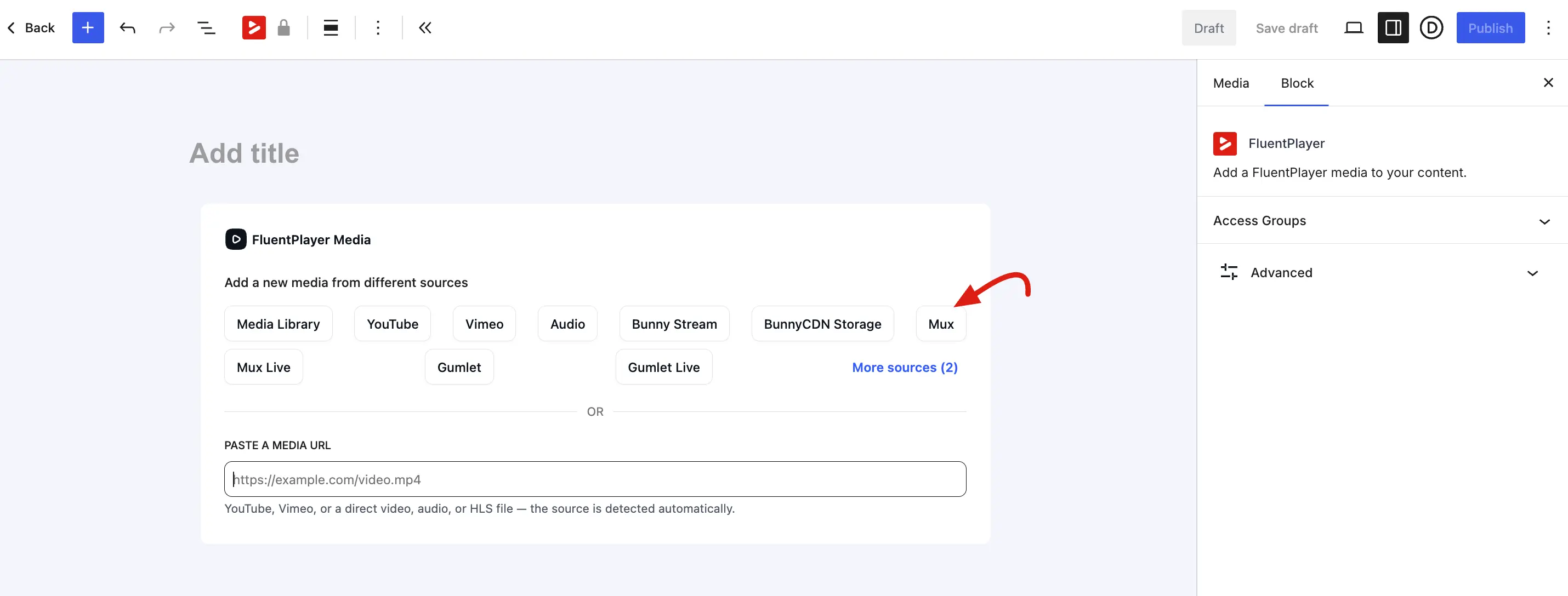Close the settings sidebar
The height and width of the screenshot is (596, 1568).
1548,83
